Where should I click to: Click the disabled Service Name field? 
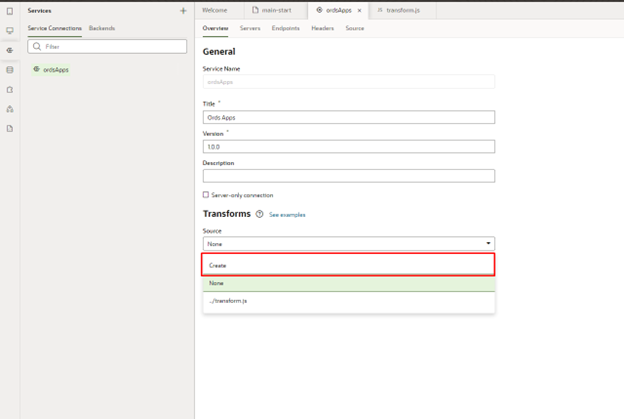click(349, 82)
